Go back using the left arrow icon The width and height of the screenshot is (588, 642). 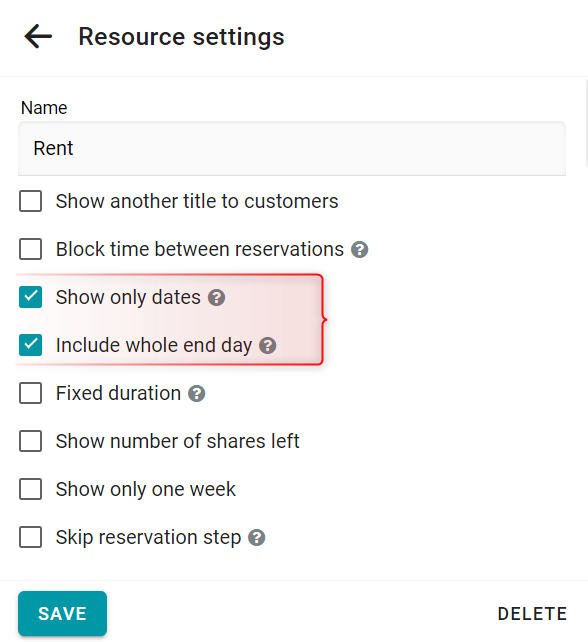pos(38,36)
